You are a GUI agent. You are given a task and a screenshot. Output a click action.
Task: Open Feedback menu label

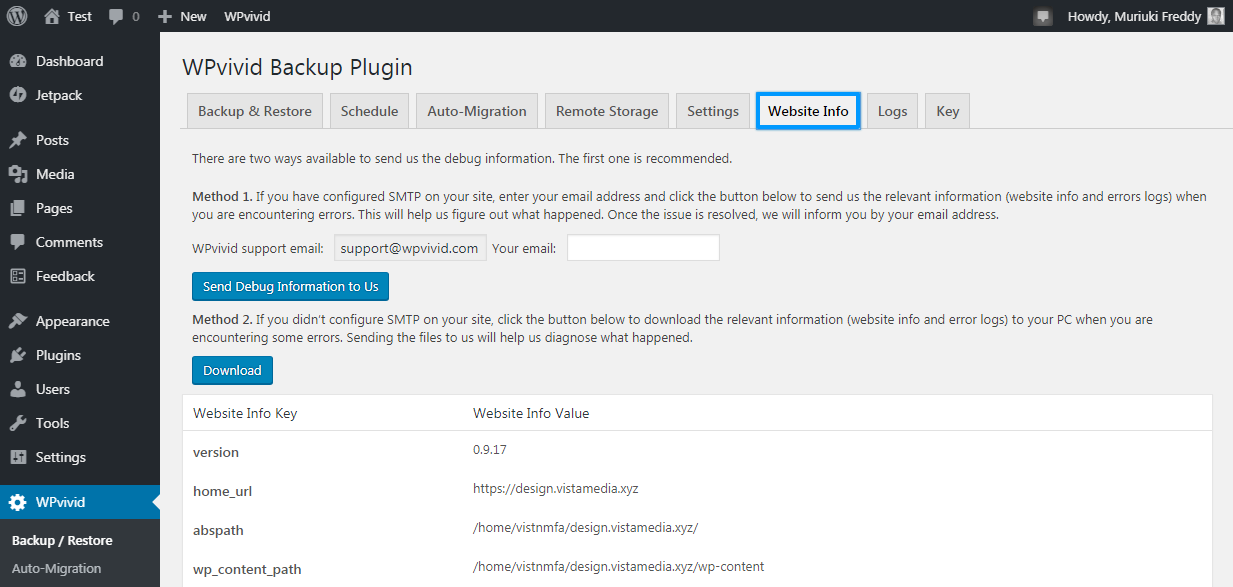point(65,276)
